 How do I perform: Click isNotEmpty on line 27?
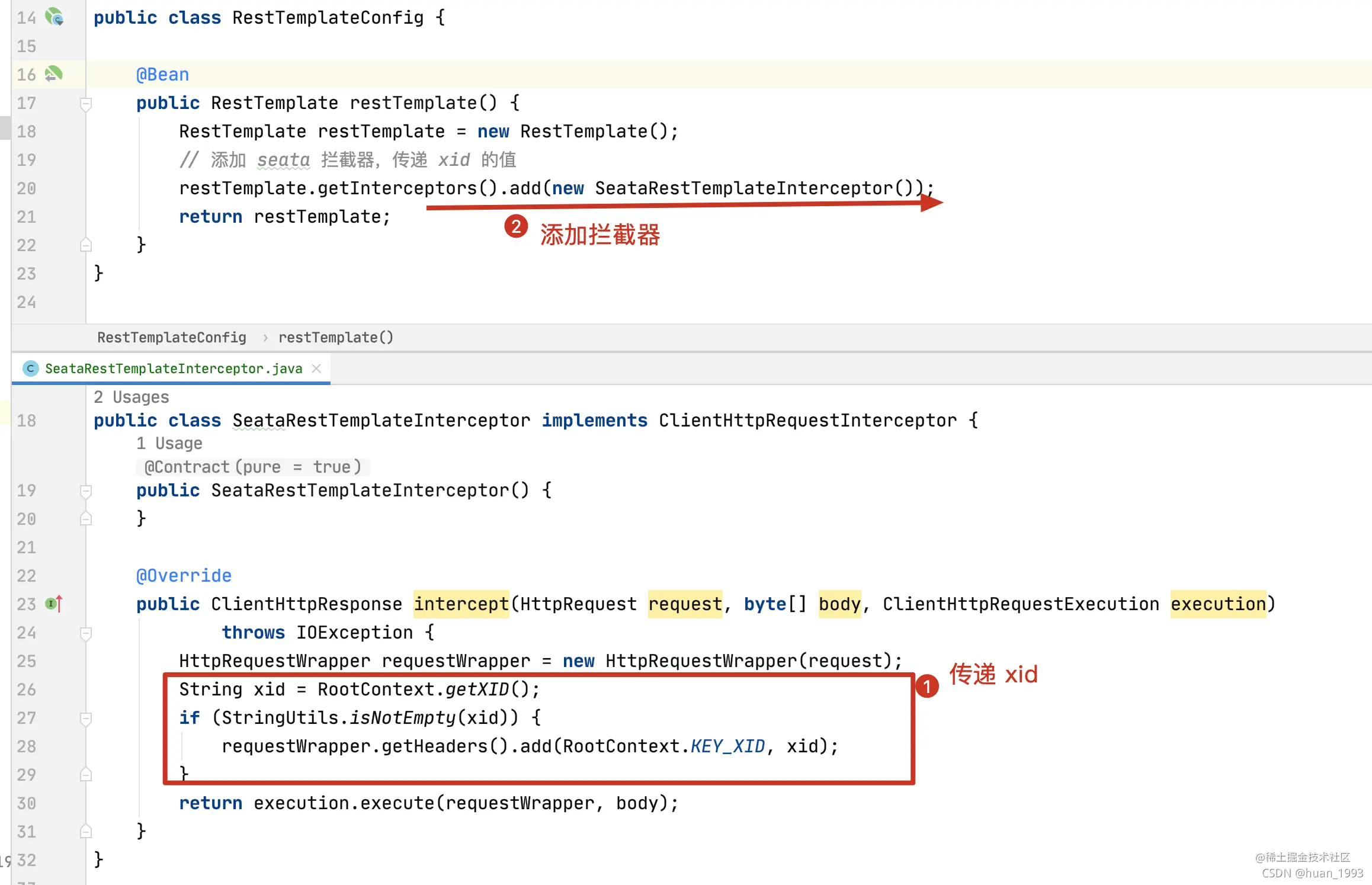(x=403, y=718)
